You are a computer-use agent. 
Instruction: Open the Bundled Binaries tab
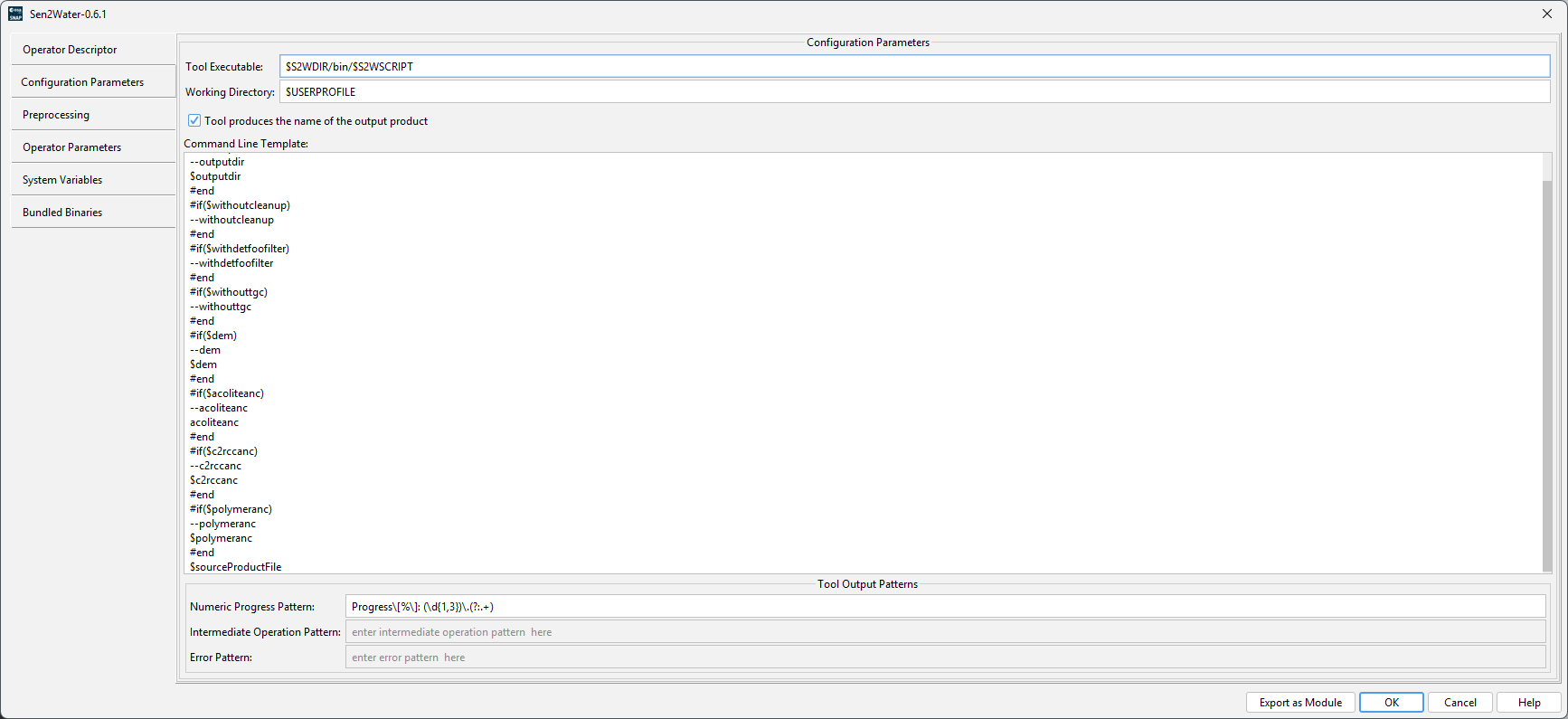(x=94, y=213)
